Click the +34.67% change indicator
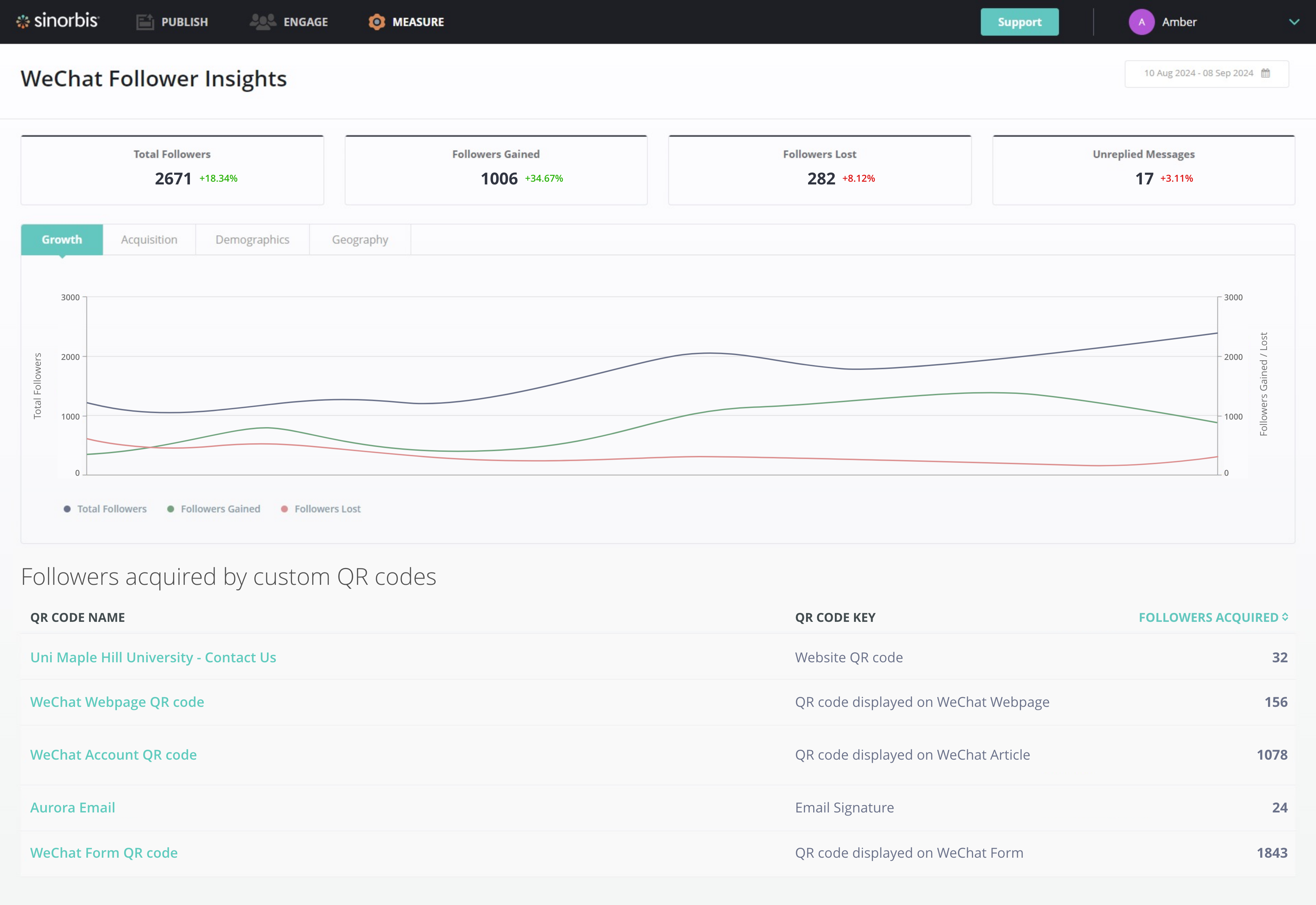The height and width of the screenshot is (905, 1316). 544,179
